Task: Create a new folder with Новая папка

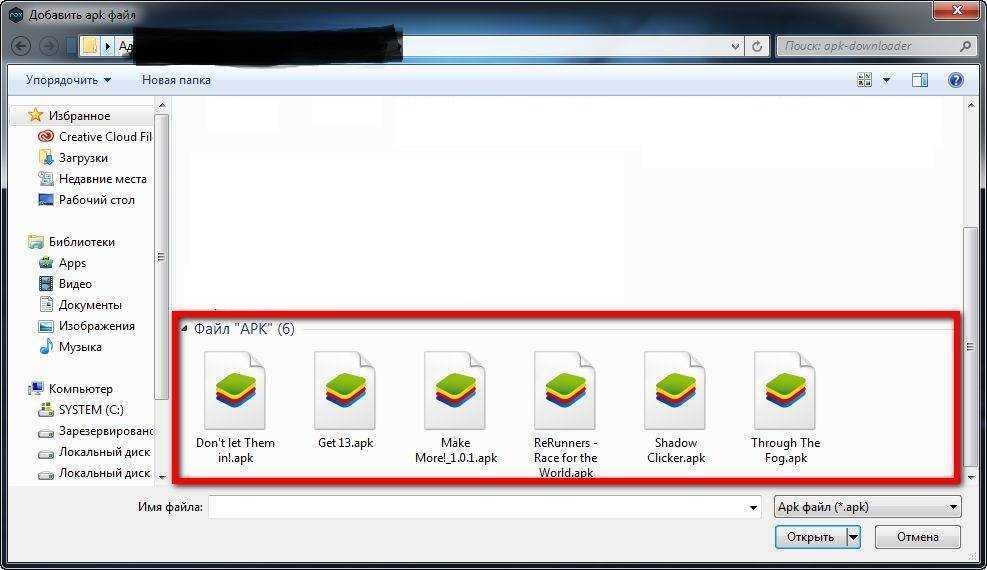Action: 176,80
